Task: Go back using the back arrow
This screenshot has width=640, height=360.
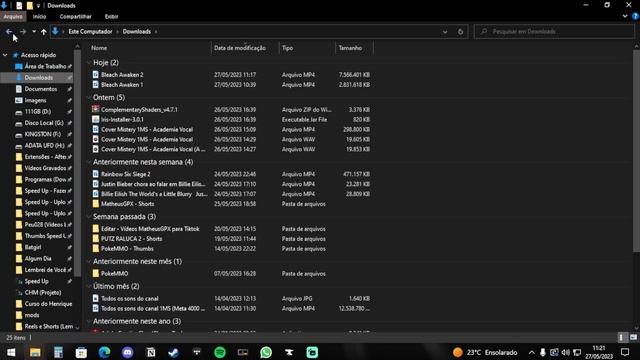Action: tap(9, 31)
